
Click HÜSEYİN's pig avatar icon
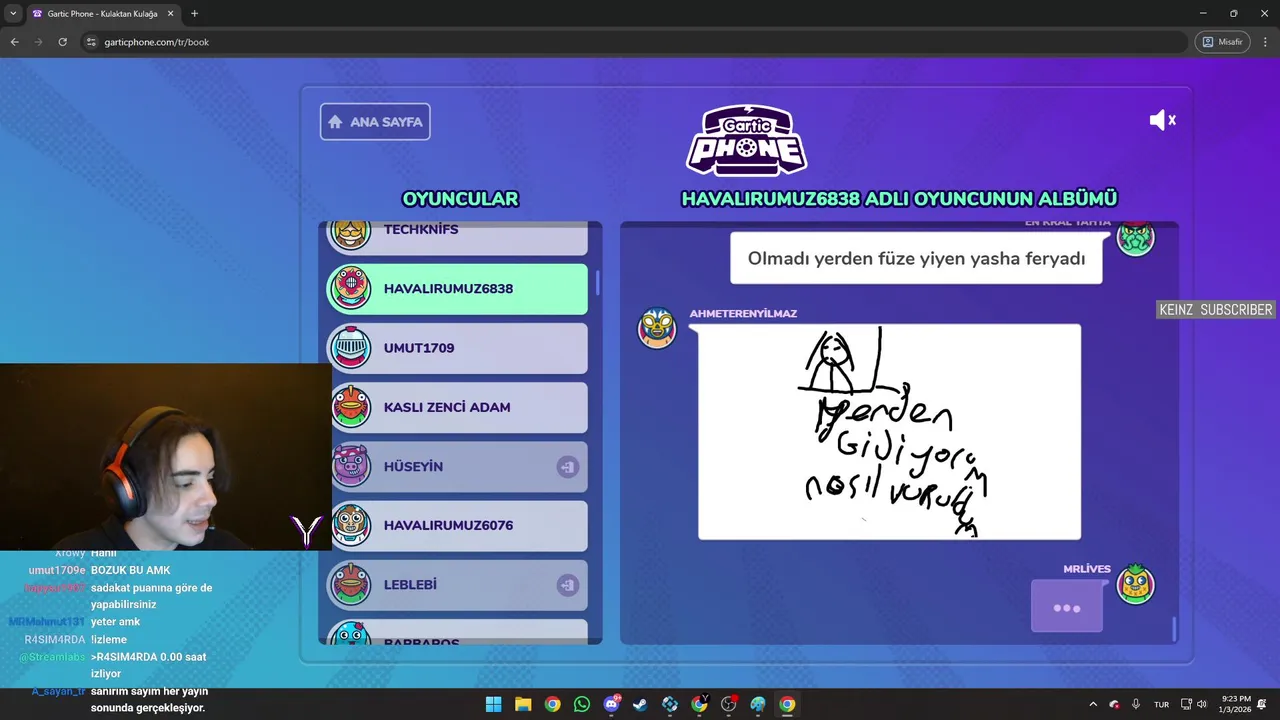point(351,466)
